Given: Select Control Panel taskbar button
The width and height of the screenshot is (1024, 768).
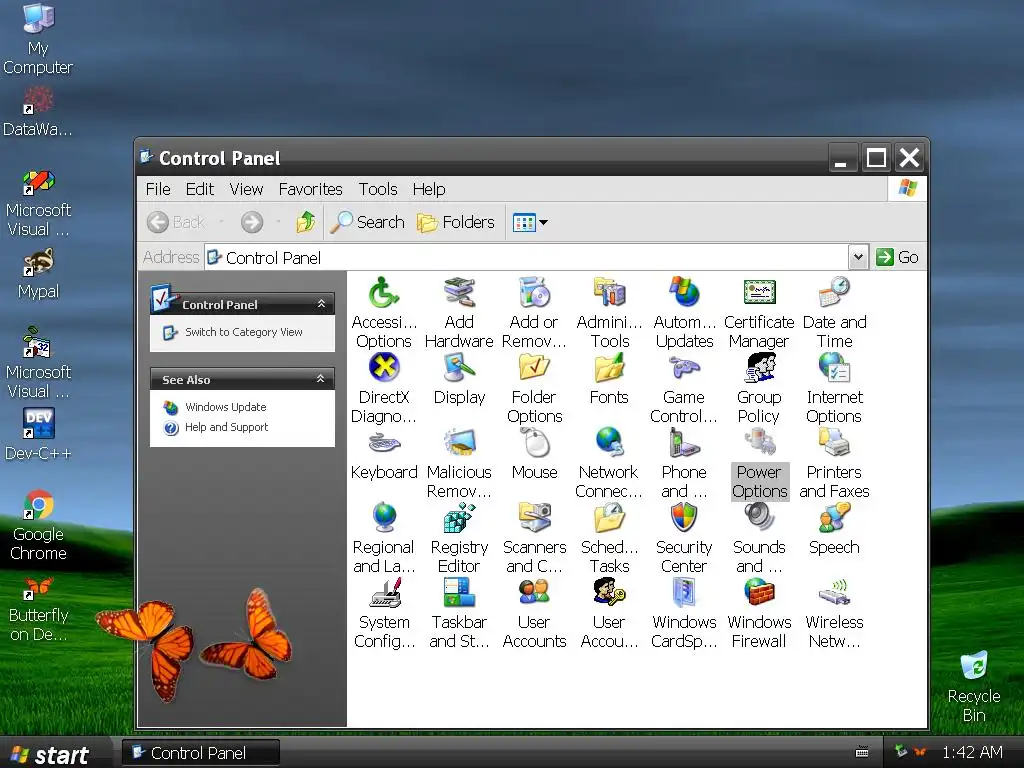Looking at the screenshot, I should coord(200,753).
